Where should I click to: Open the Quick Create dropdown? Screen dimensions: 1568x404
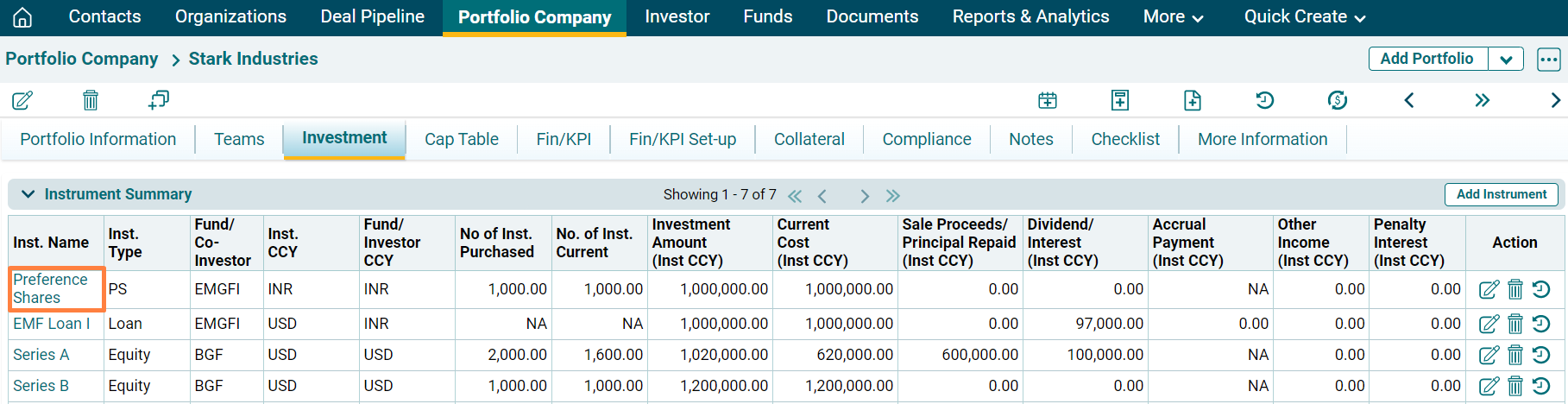[x=1304, y=17]
